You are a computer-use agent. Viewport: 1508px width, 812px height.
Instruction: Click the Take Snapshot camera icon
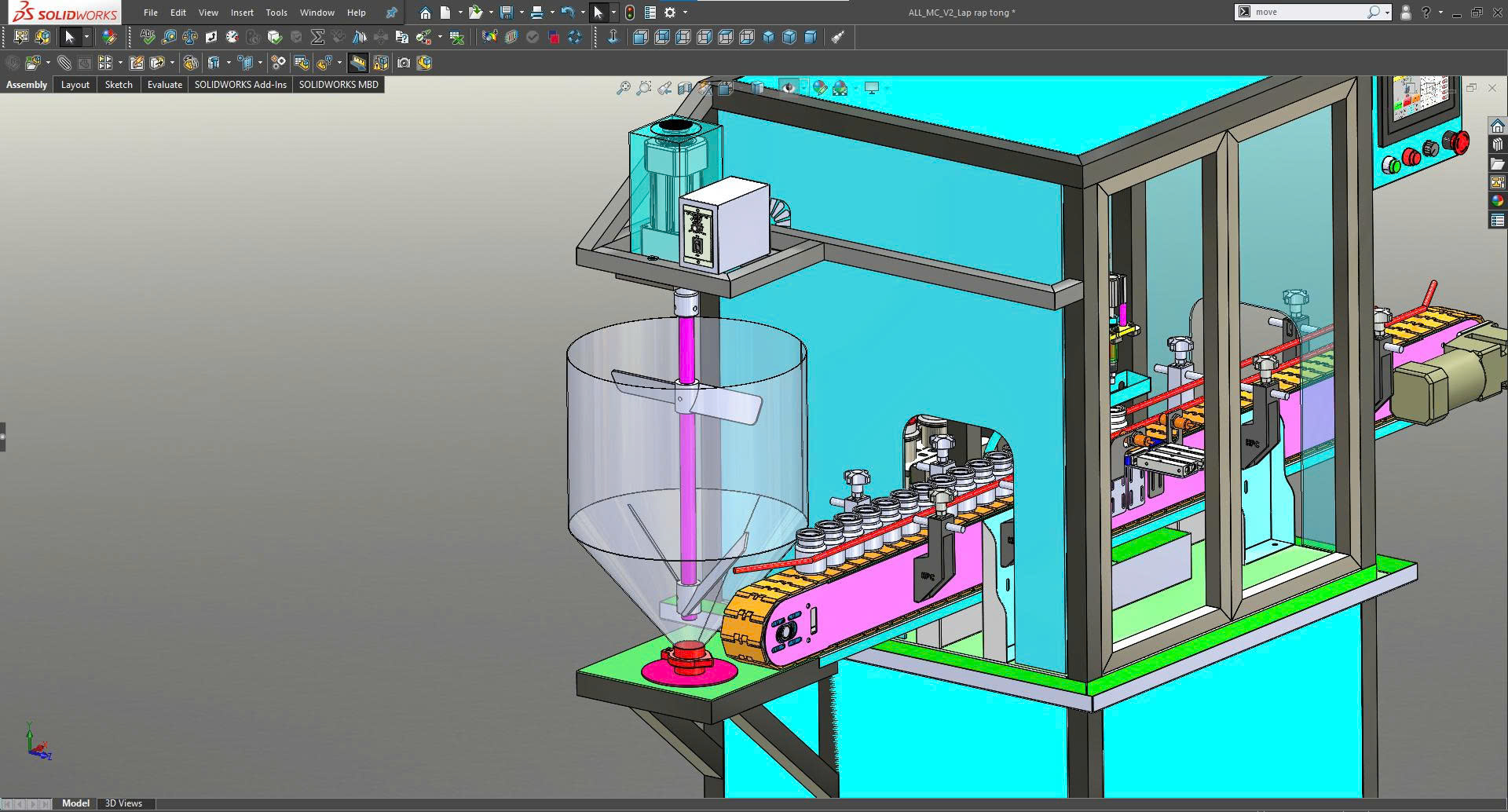404,63
